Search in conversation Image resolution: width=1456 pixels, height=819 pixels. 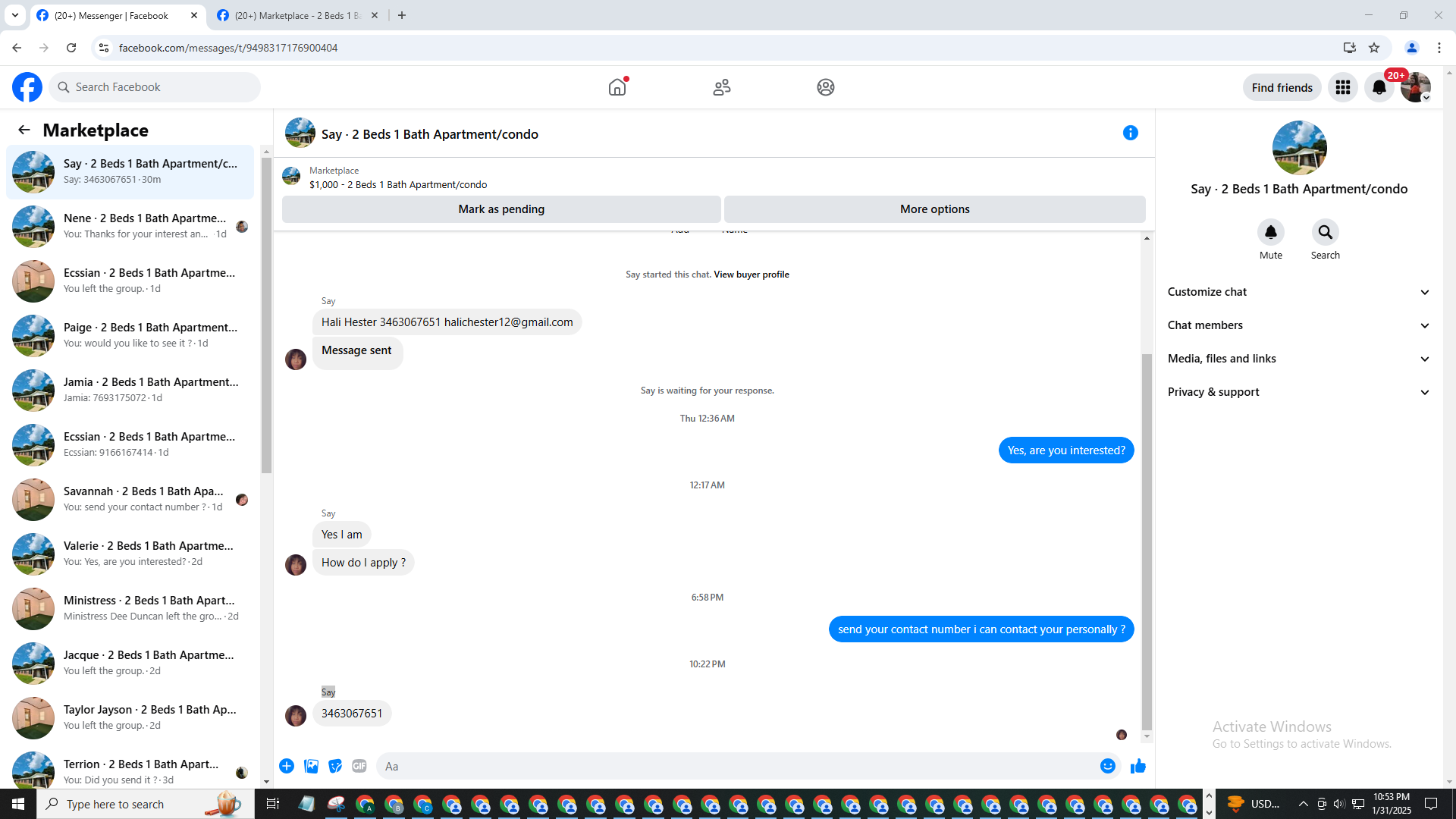(x=1326, y=232)
